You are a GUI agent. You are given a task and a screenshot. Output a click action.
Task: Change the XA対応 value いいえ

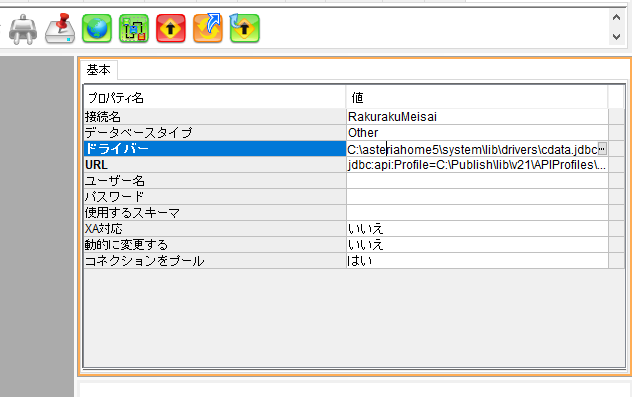[477, 229]
